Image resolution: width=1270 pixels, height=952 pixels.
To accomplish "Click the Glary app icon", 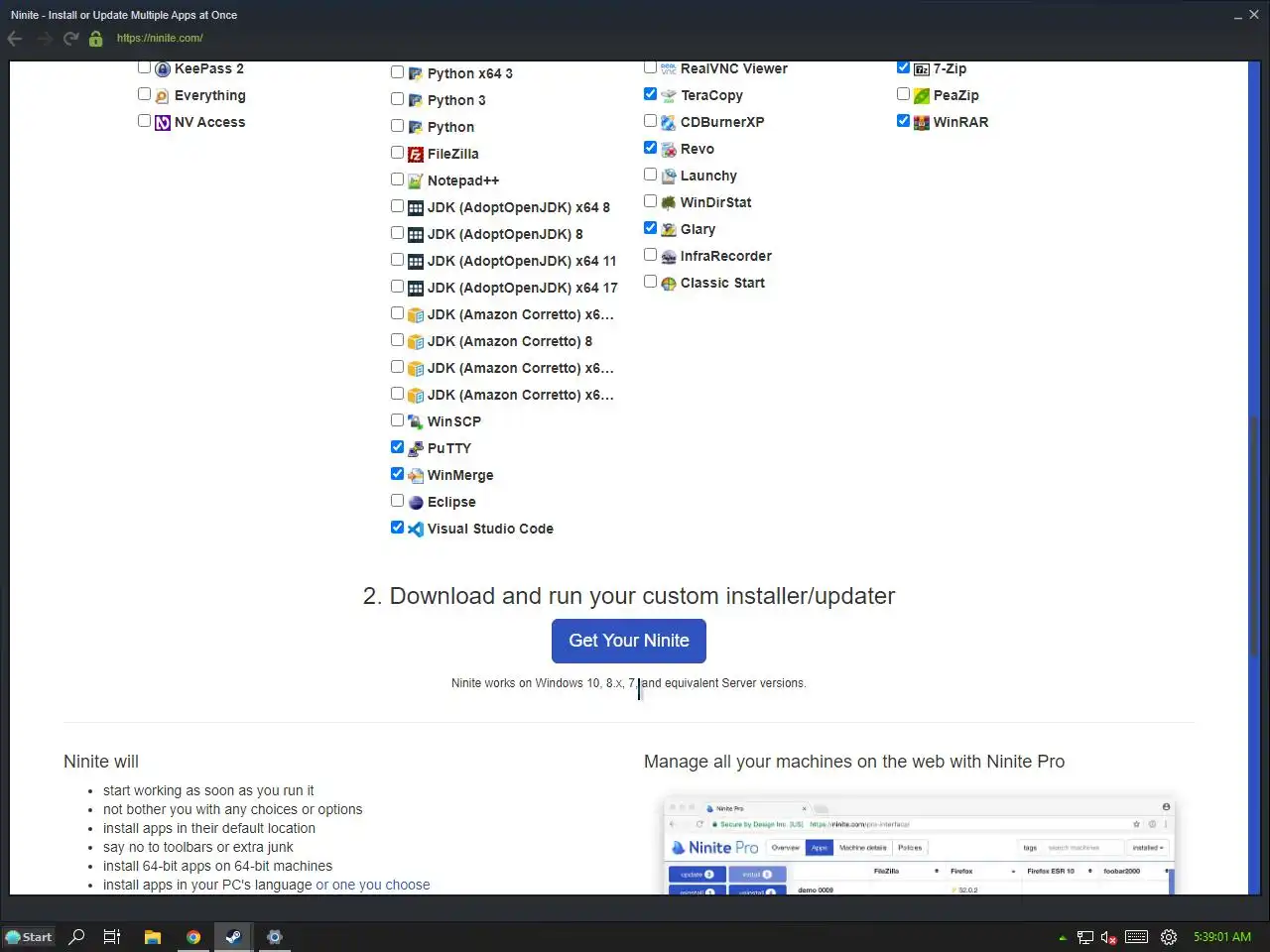I will (669, 230).
